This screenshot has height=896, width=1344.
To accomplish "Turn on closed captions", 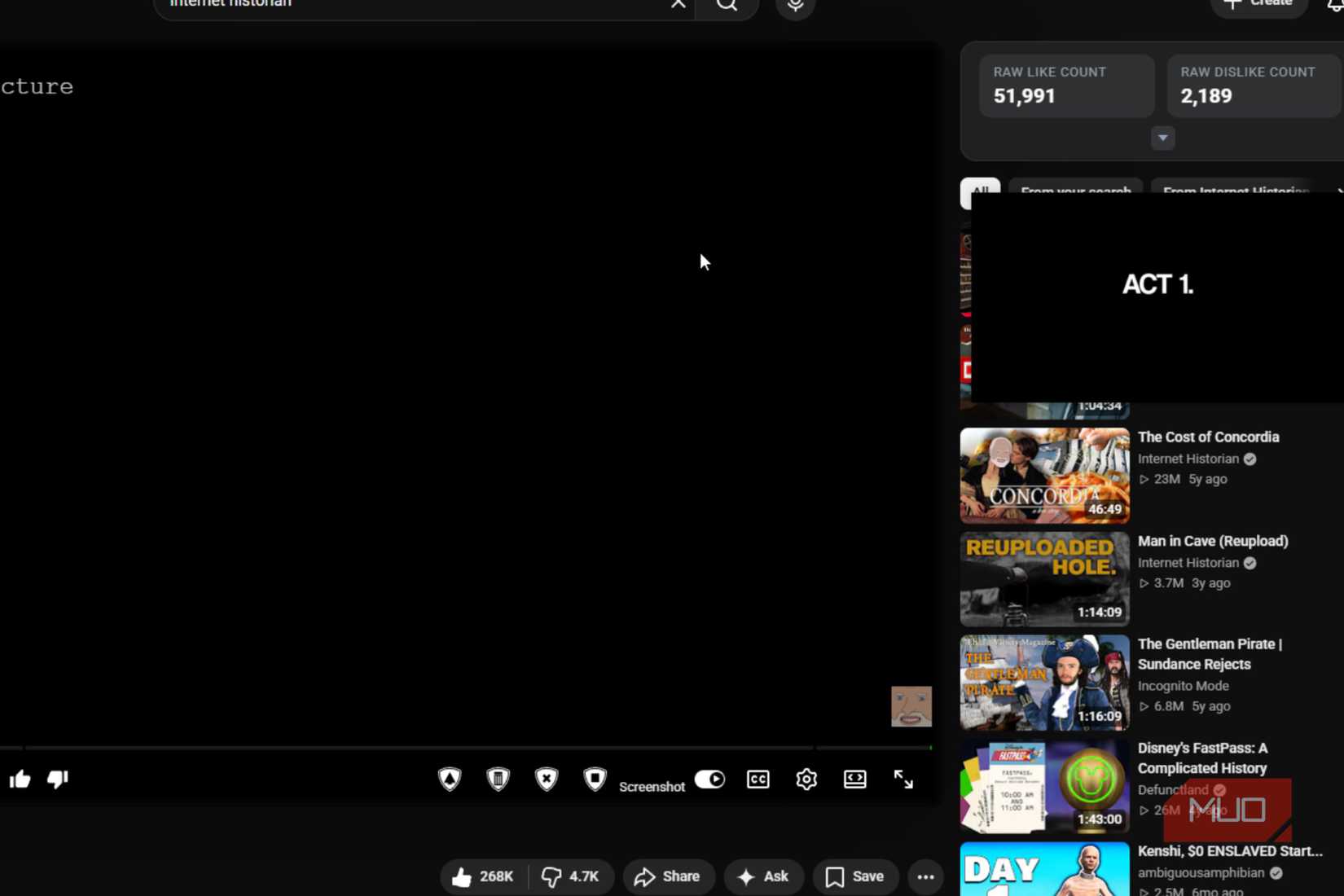I will click(x=758, y=780).
